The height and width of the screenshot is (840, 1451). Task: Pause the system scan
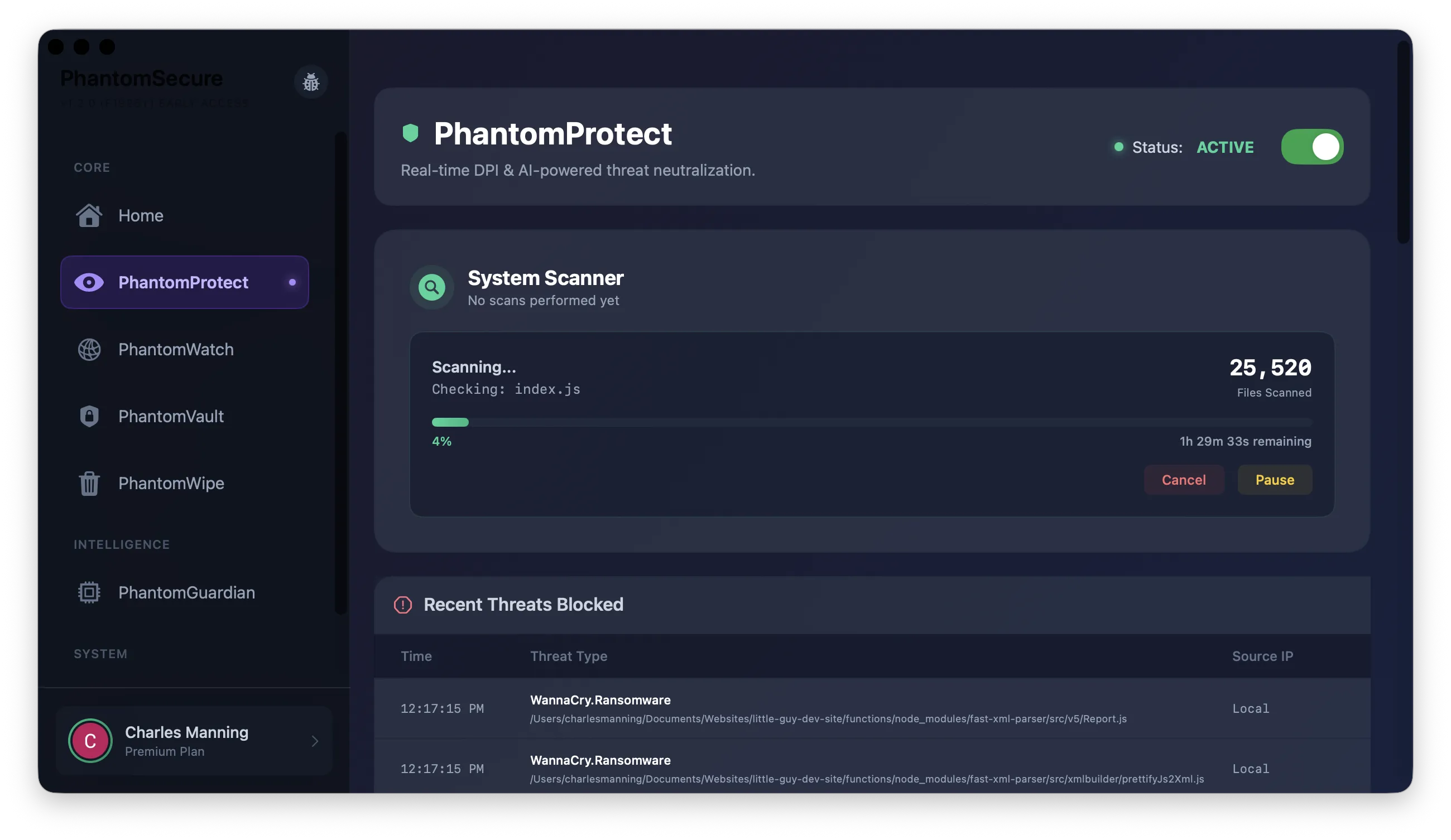pyautogui.click(x=1274, y=480)
